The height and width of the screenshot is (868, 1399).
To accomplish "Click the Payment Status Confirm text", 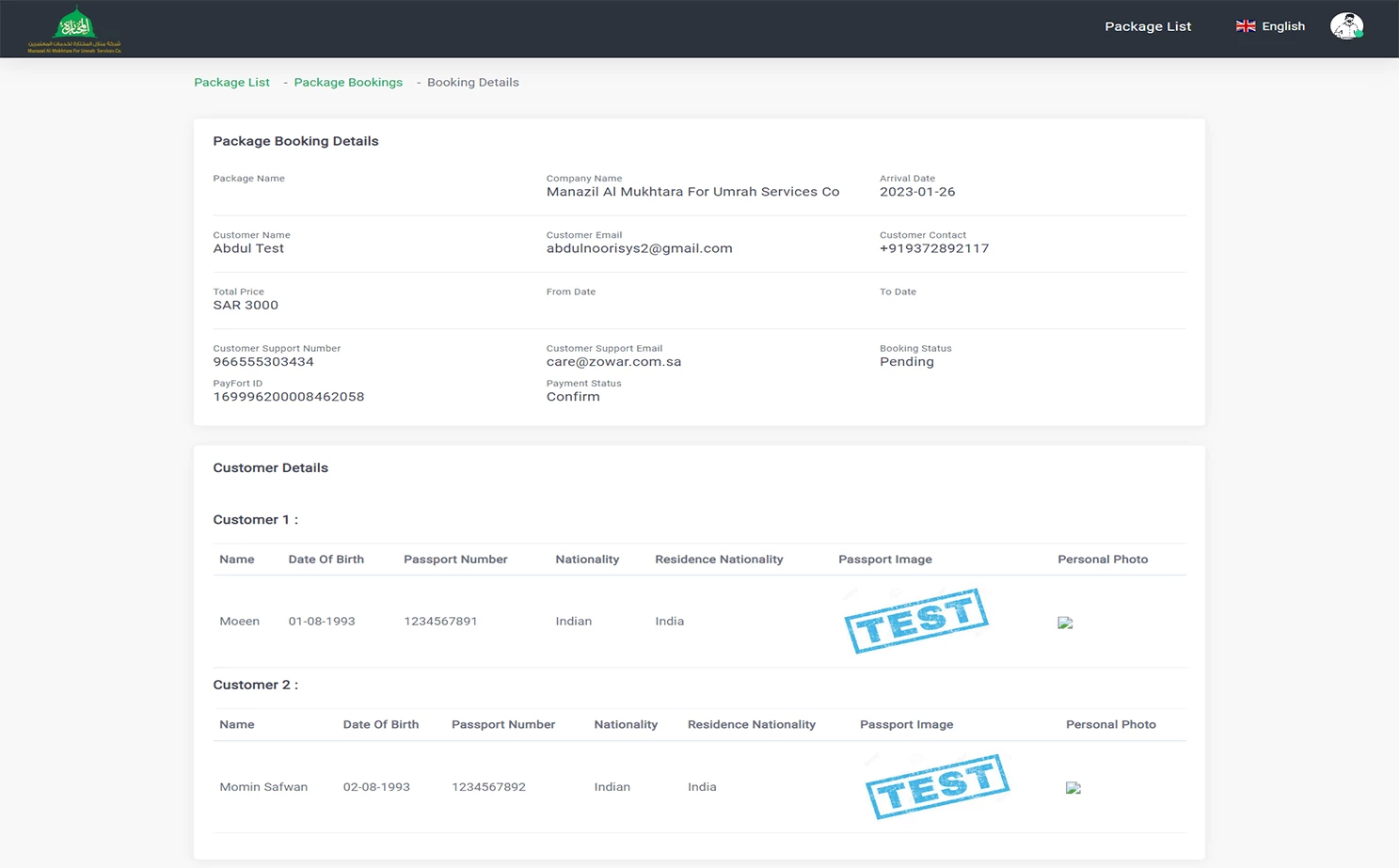I will (x=573, y=396).
